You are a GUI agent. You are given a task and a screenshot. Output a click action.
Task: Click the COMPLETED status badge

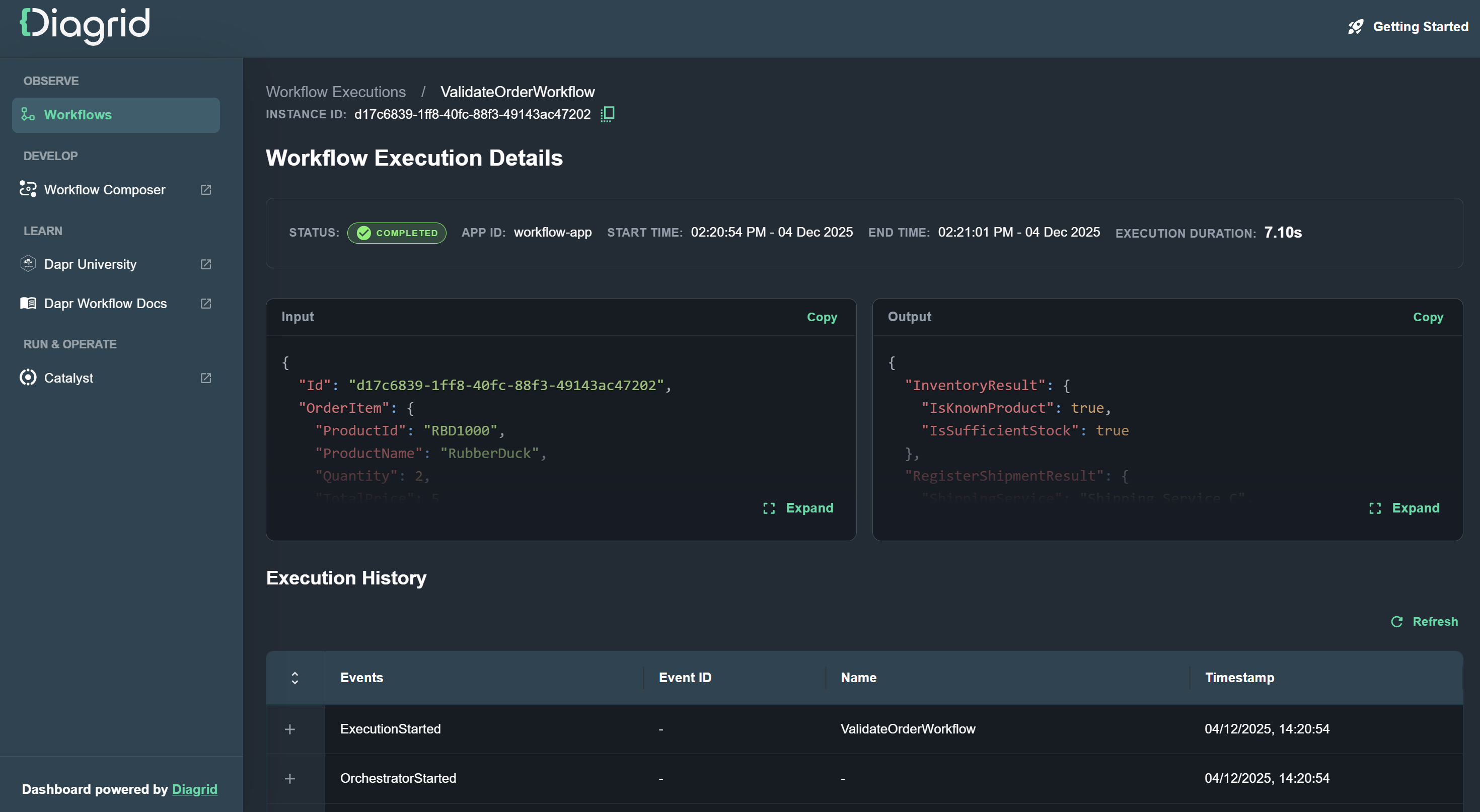point(397,233)
